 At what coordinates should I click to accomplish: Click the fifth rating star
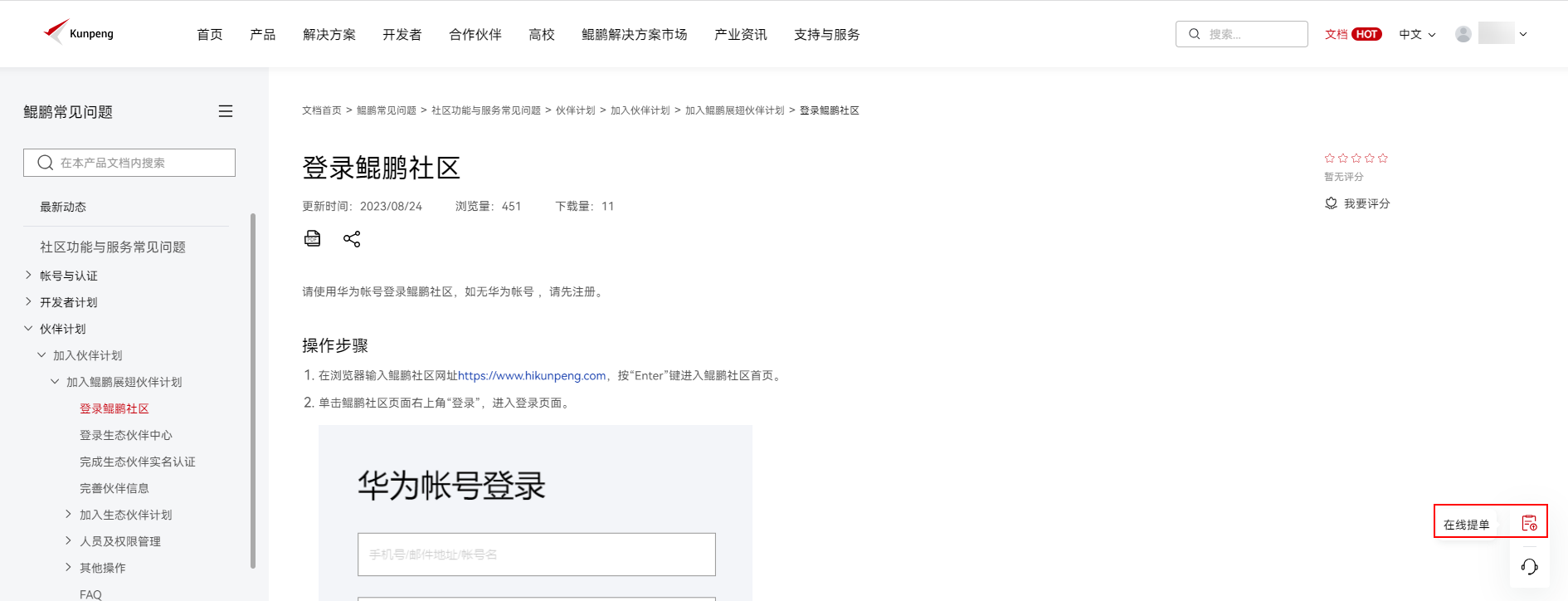(x=1383, y=158)
